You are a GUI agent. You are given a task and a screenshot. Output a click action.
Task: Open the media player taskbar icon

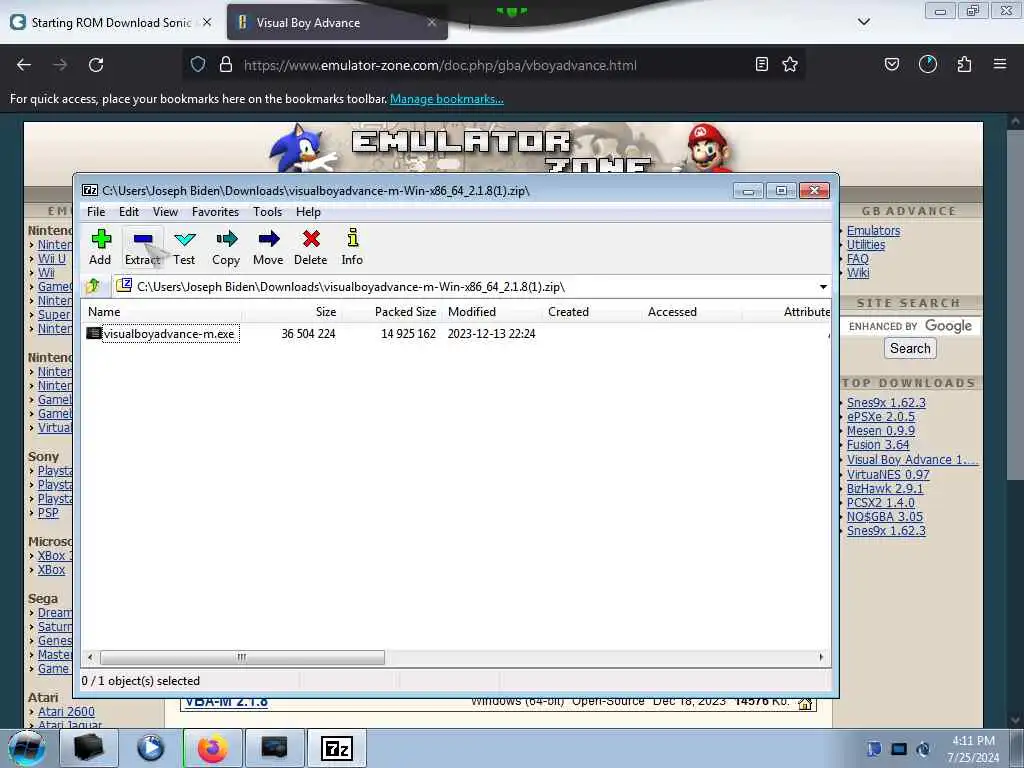pos(150,748)
